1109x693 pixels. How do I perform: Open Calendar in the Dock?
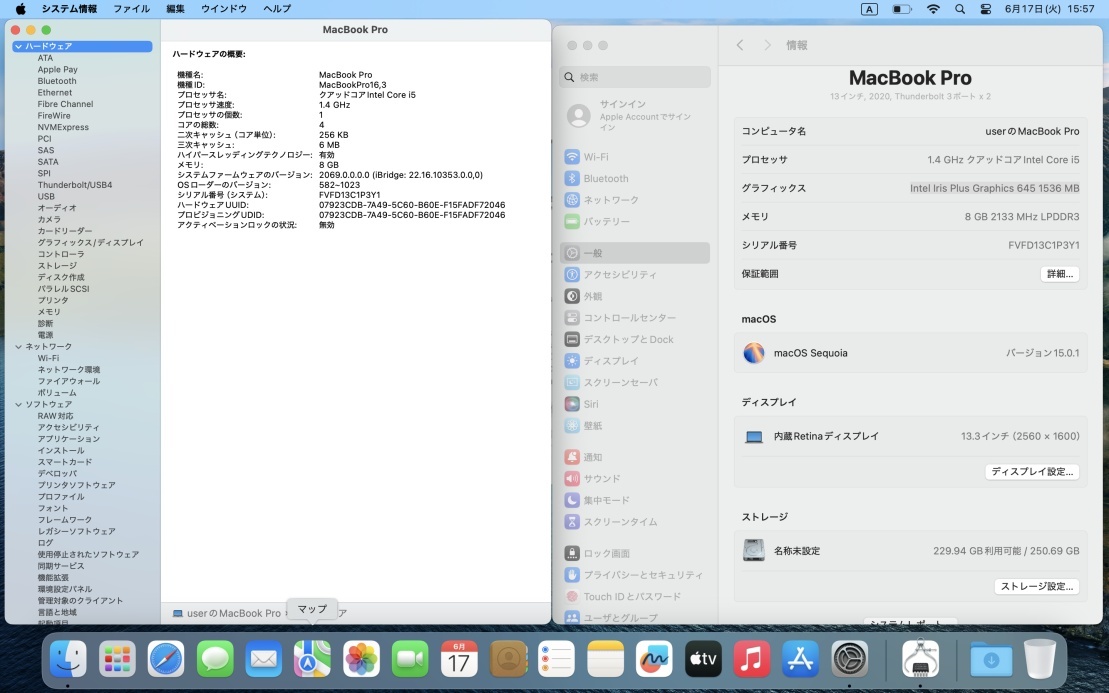[x=459, y=659]
